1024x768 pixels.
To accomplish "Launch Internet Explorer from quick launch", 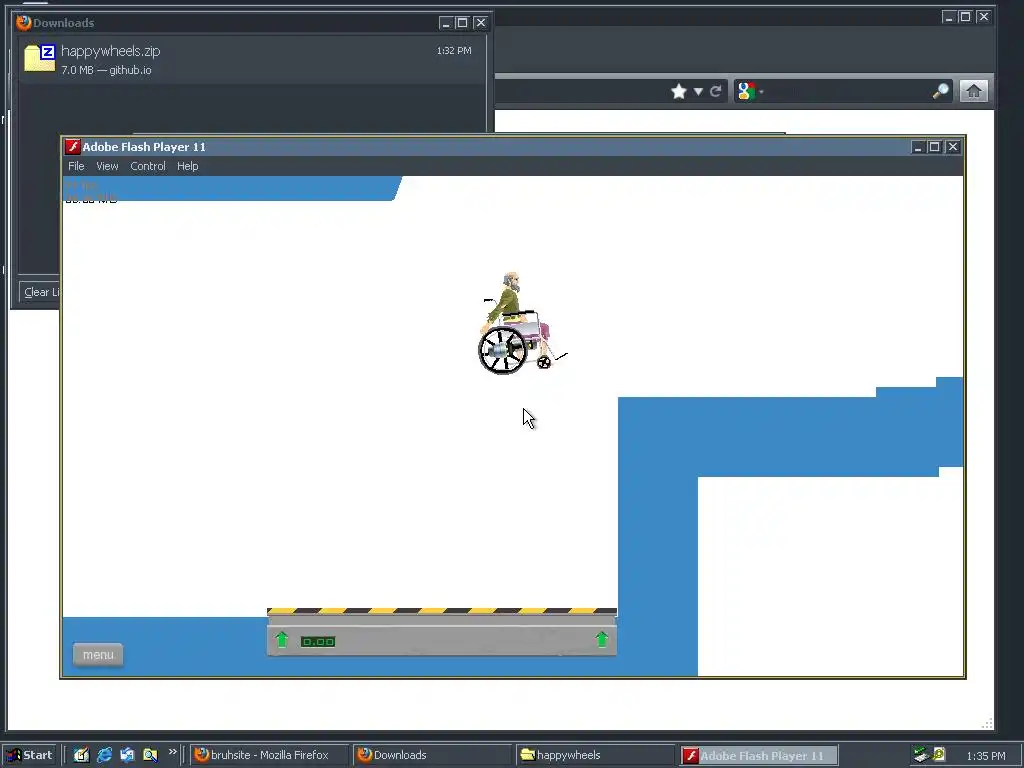I will tap(104, 755).
